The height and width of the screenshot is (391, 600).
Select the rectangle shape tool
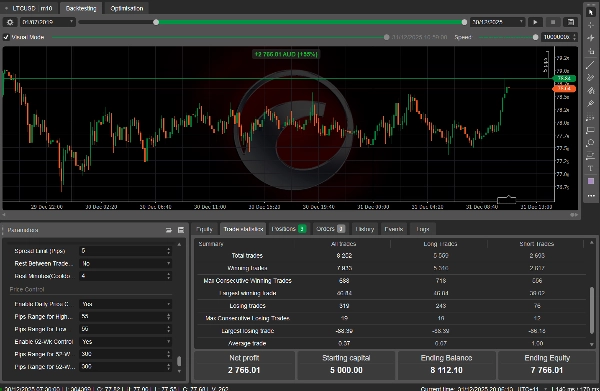click(x=591, y=130)
